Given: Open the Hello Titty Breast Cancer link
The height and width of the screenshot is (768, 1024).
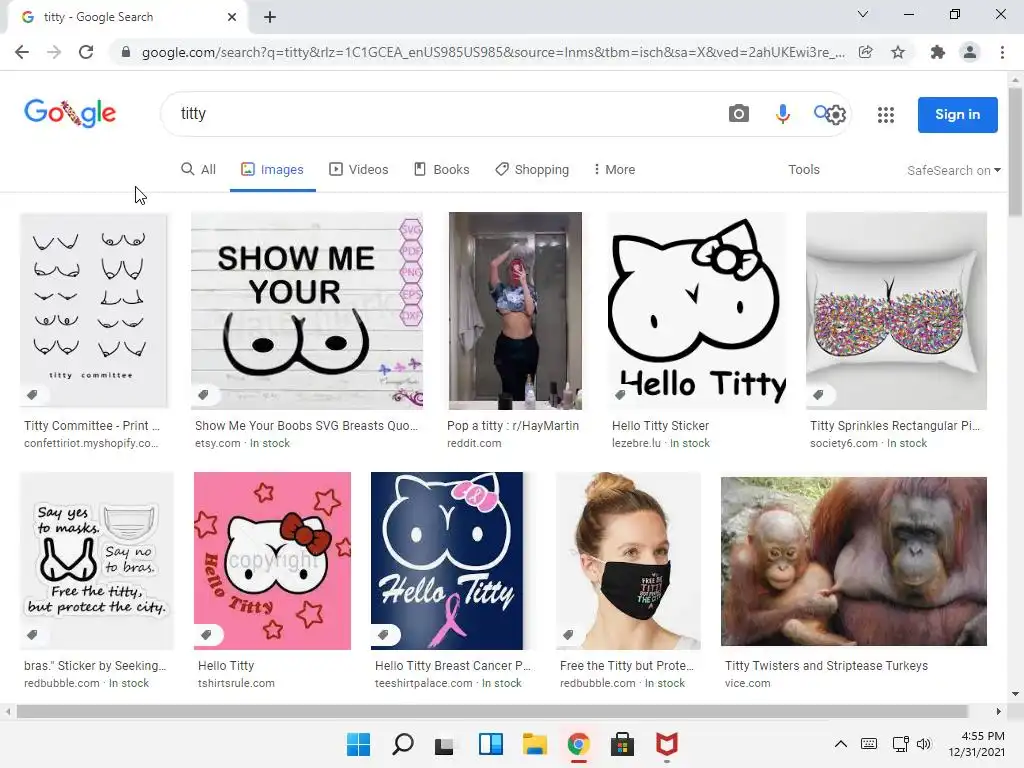Looking at the screenshot, I should 453,665.
